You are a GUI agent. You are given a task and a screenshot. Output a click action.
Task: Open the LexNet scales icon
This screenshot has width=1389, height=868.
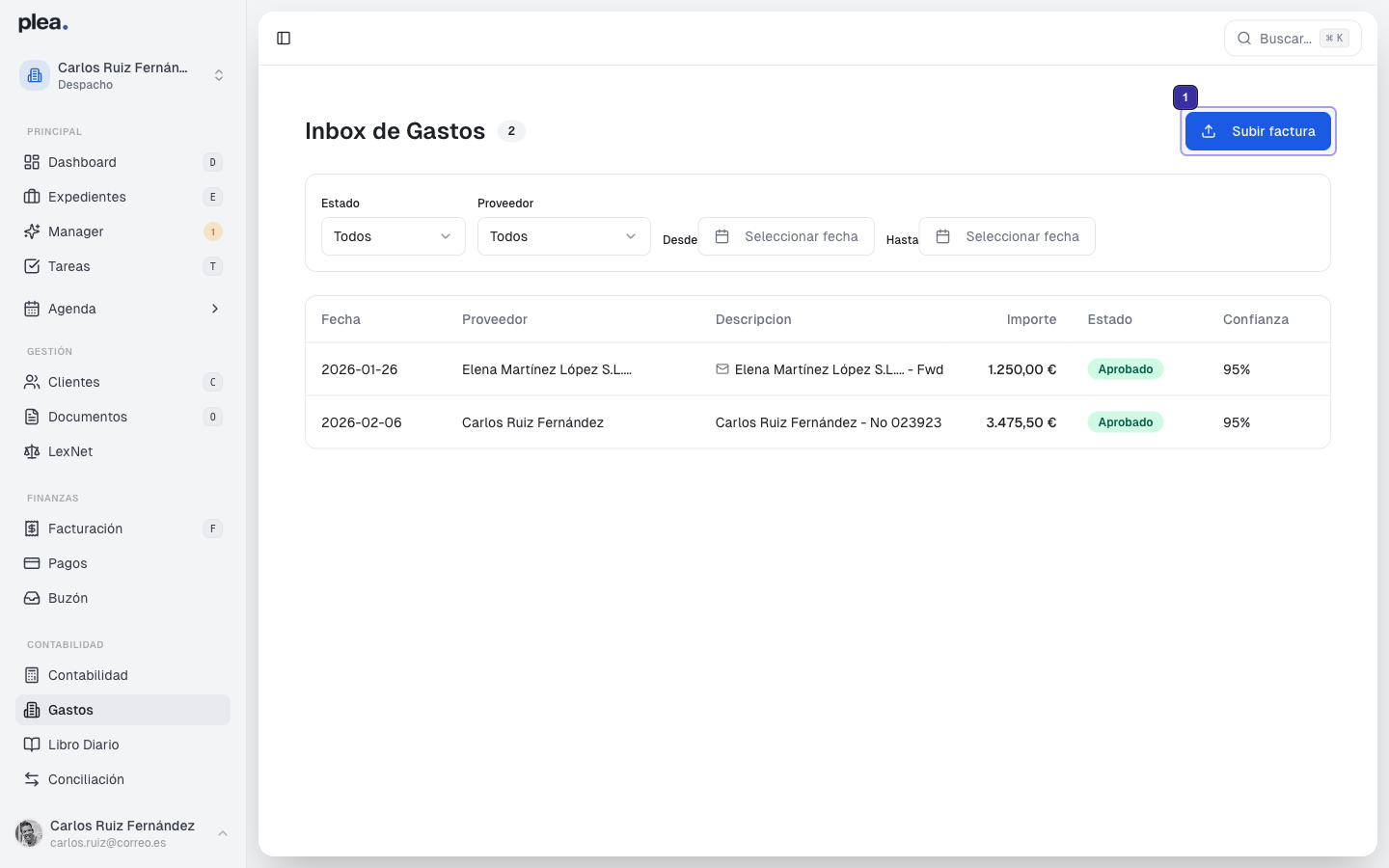click(x=32, y=451)
